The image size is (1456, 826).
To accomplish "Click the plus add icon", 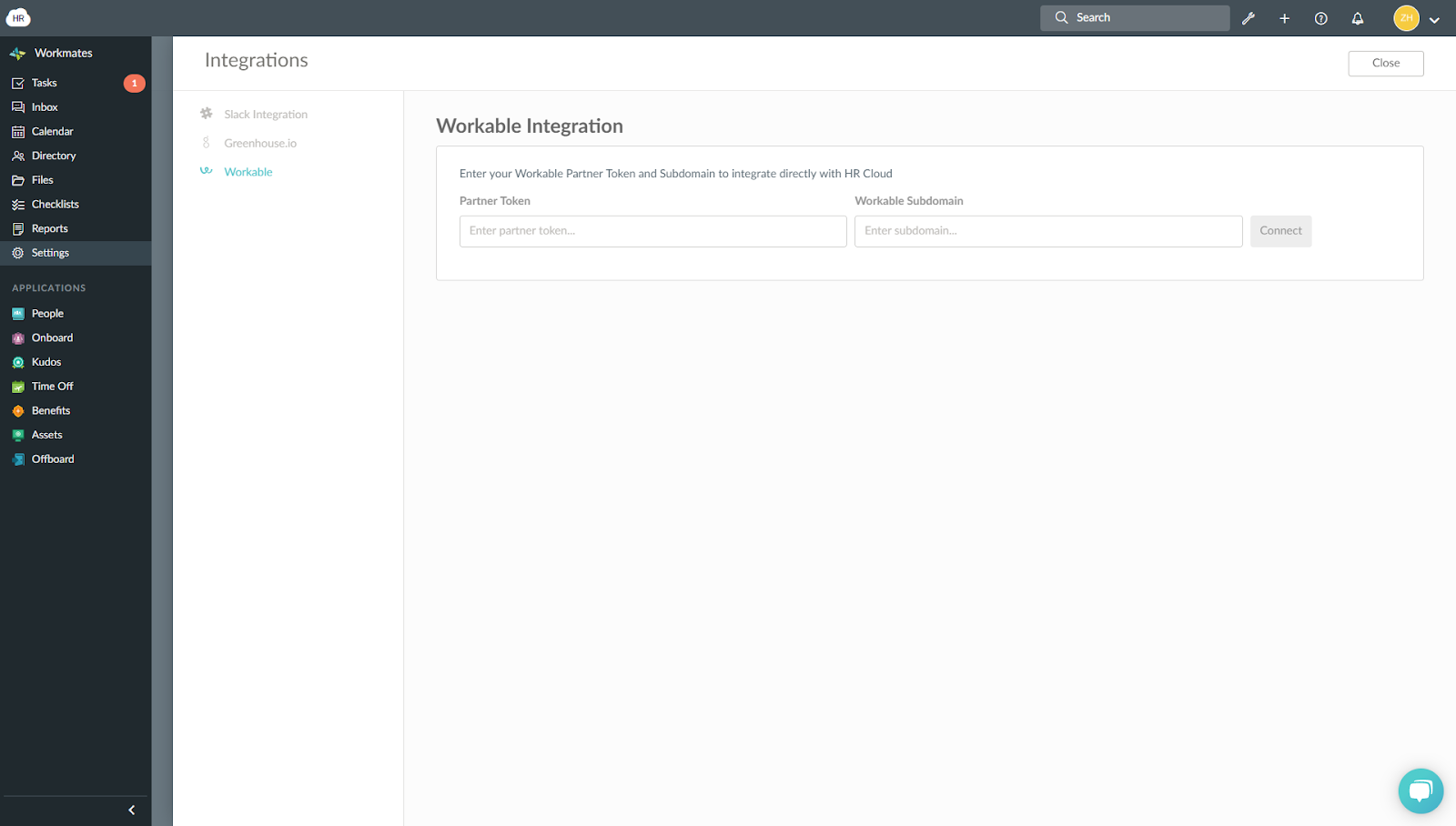I will [x=1285, y=18].
